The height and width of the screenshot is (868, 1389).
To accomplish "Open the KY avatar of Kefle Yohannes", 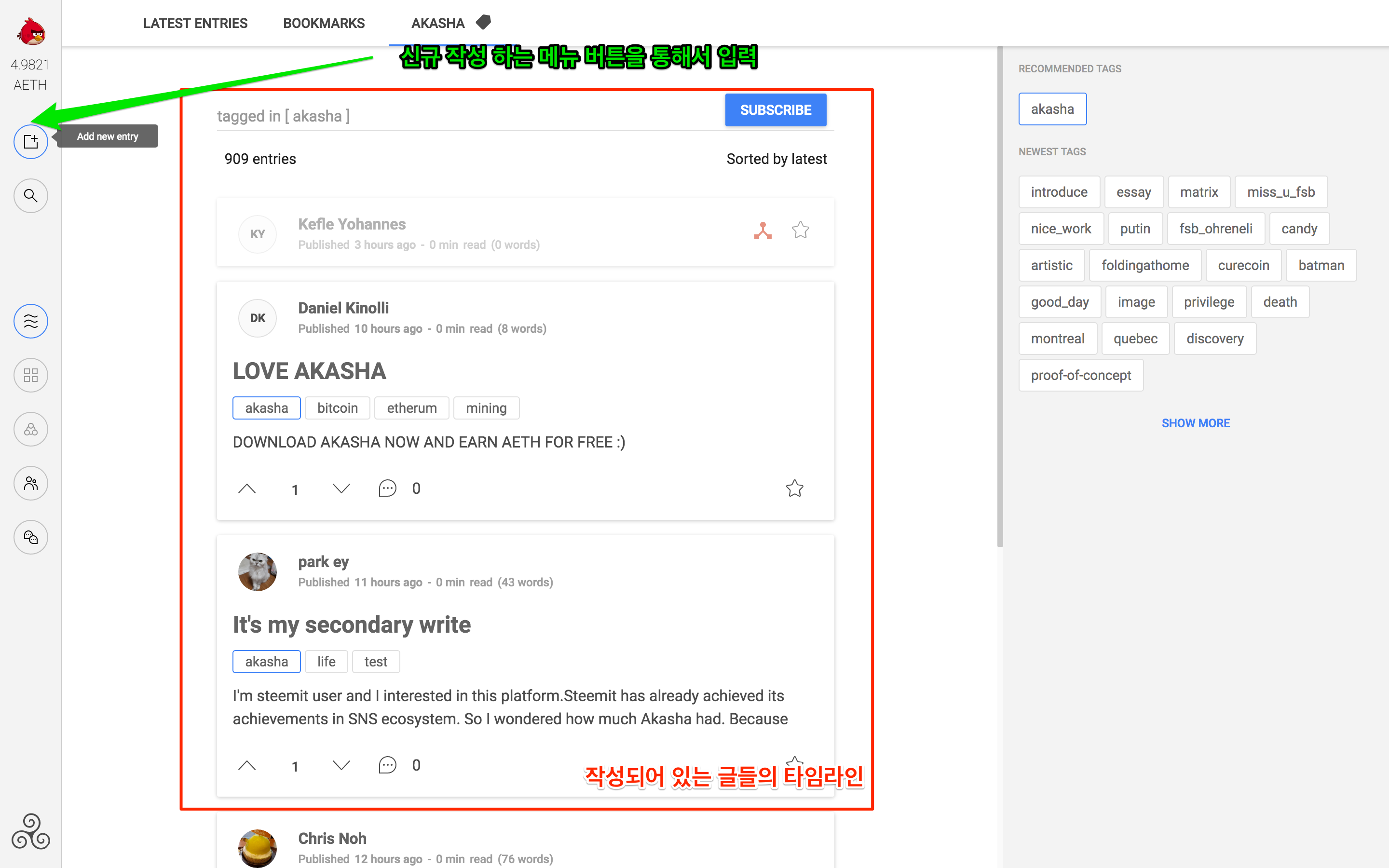I will tap(258, 234).
